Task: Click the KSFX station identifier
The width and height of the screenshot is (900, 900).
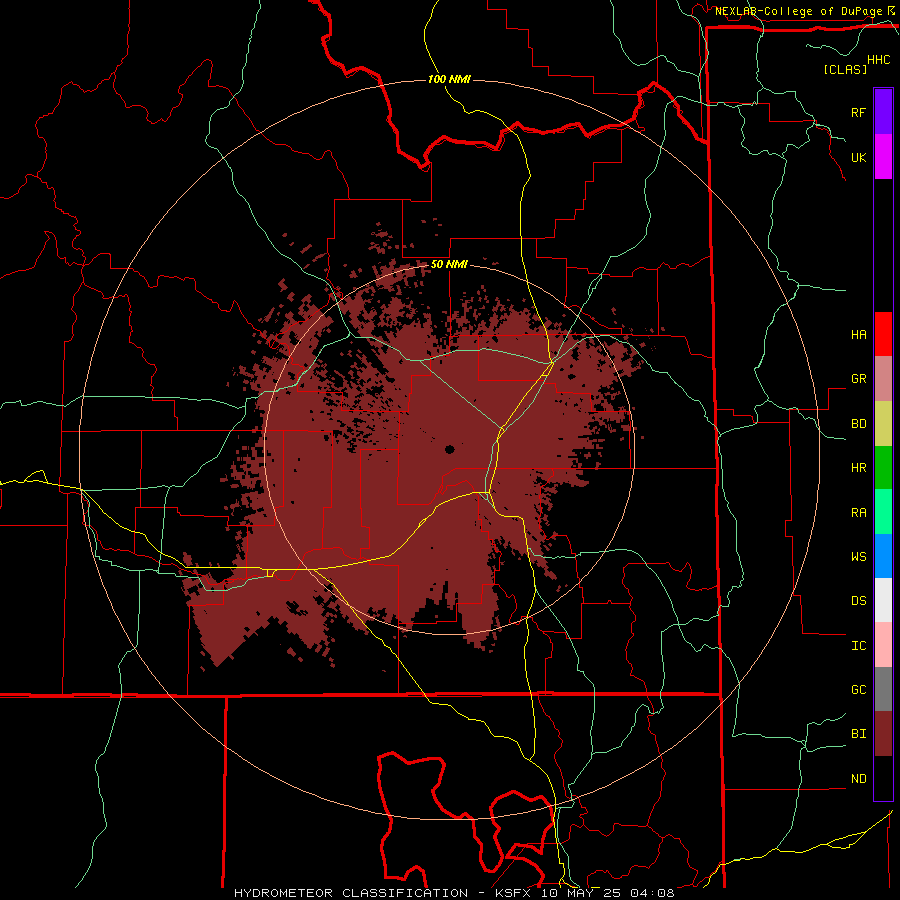Action: point(516,893)
